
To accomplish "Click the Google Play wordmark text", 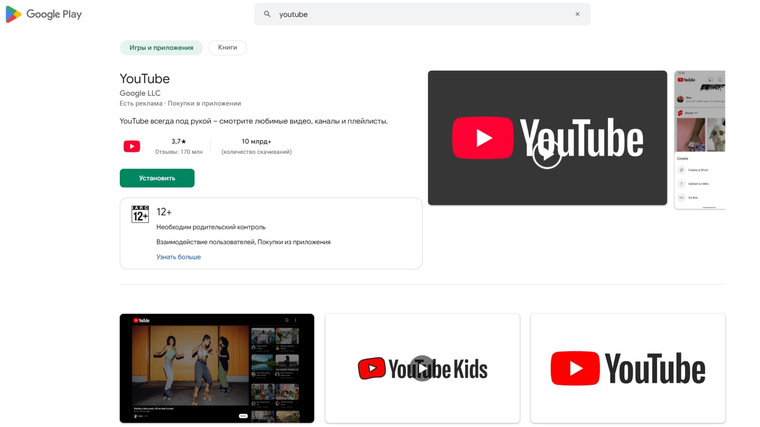I will click(54, 15).
